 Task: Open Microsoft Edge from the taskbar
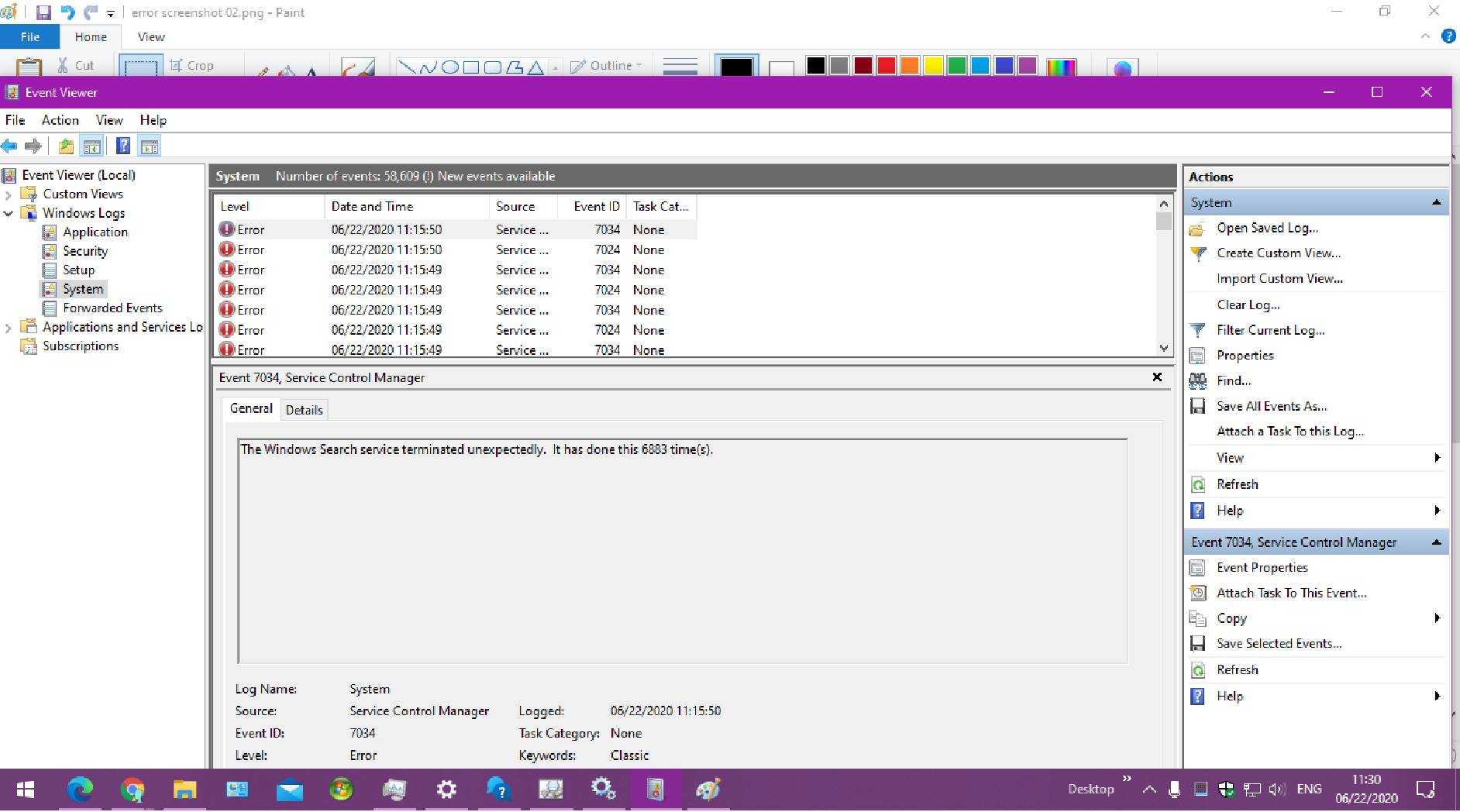[80, 790]
